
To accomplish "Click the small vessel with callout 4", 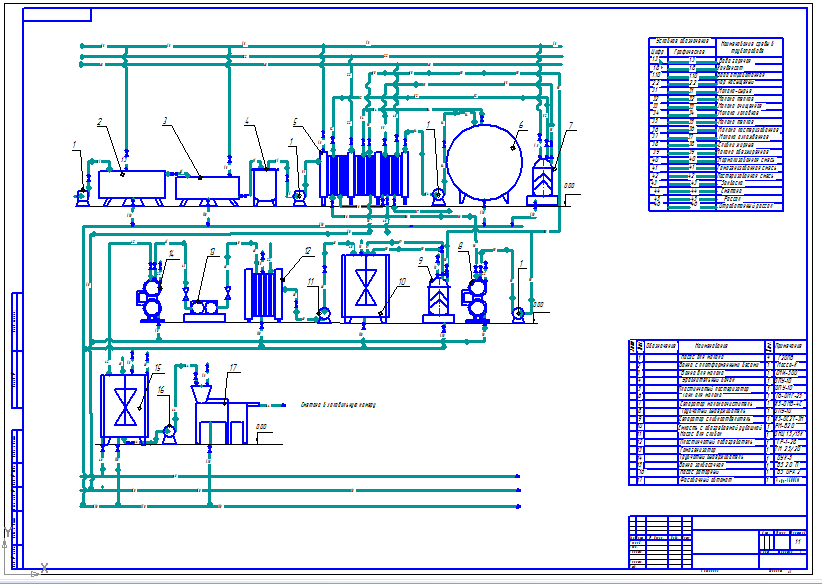I will click(265, 185).
